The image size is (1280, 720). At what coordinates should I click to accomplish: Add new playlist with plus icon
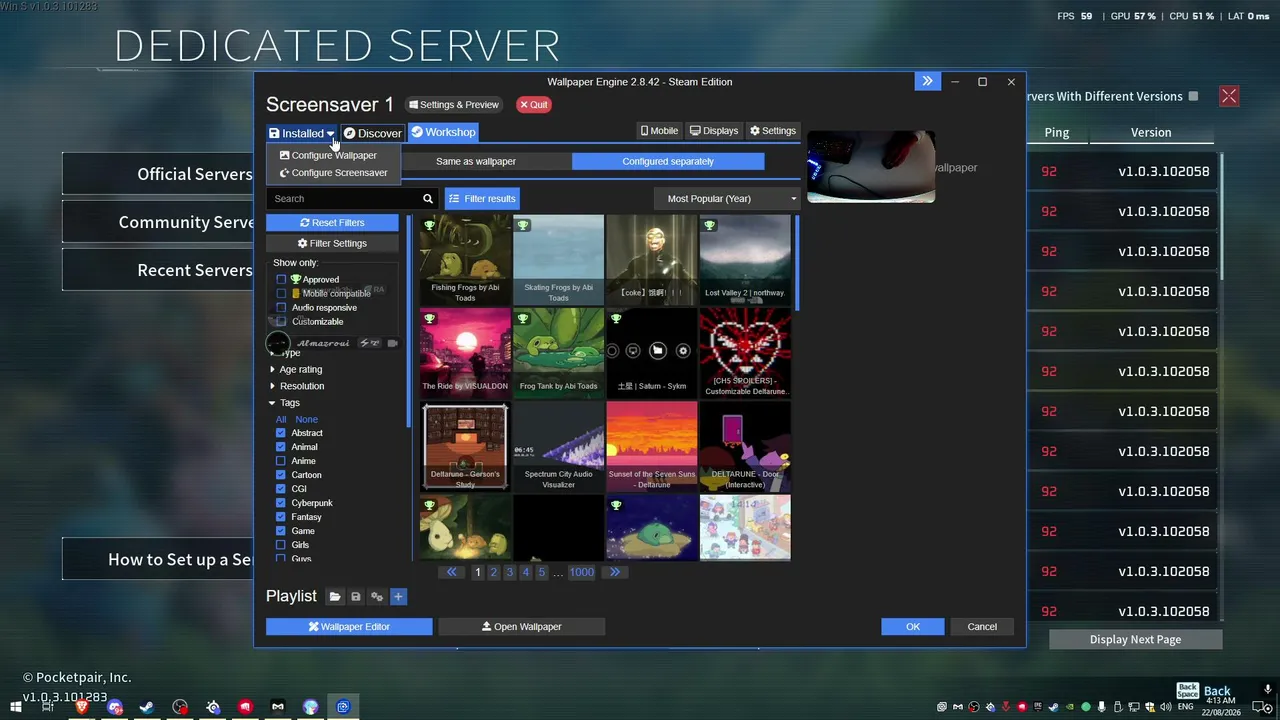398,597
